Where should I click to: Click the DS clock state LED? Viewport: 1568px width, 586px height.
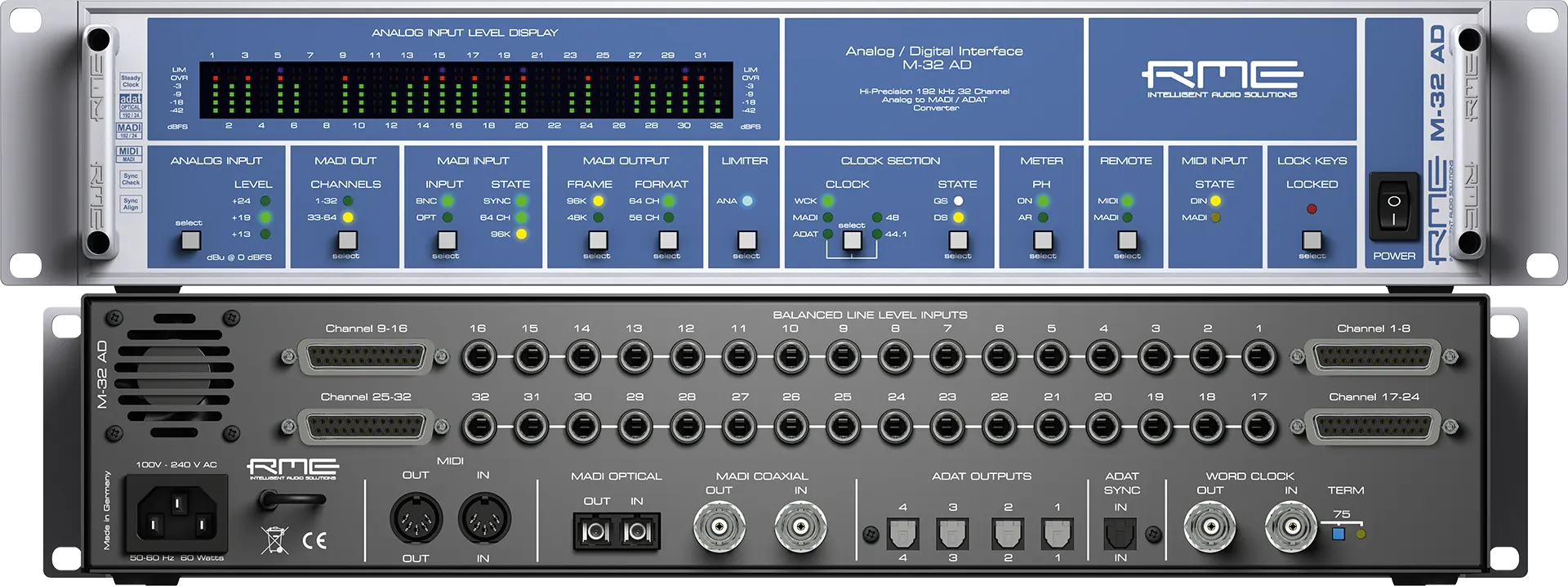tap(958, 217)
